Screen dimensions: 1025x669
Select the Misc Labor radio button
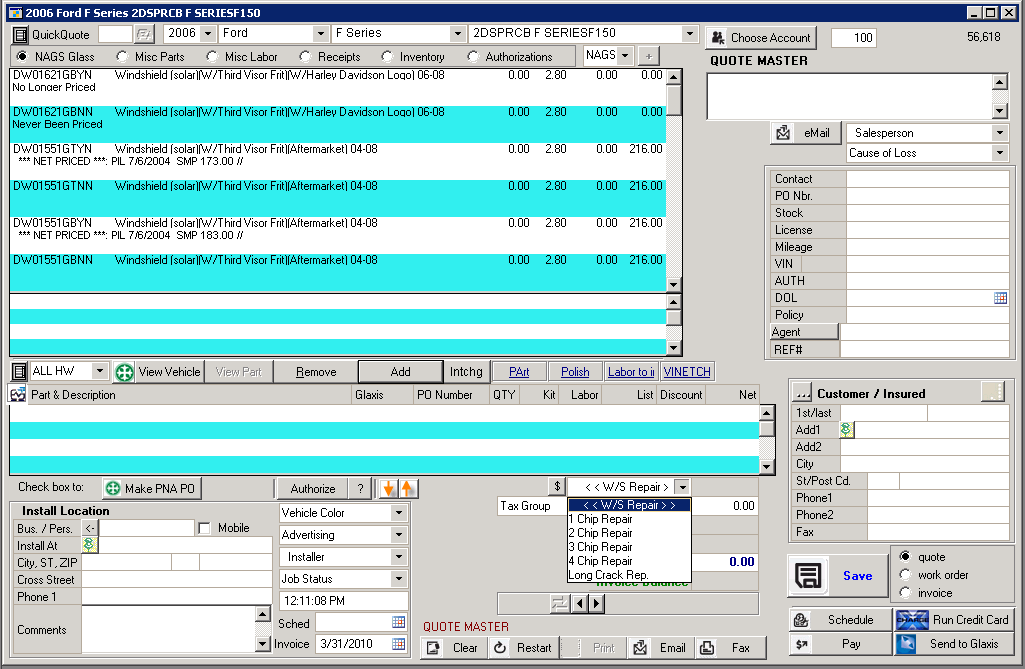pos(211,56)
